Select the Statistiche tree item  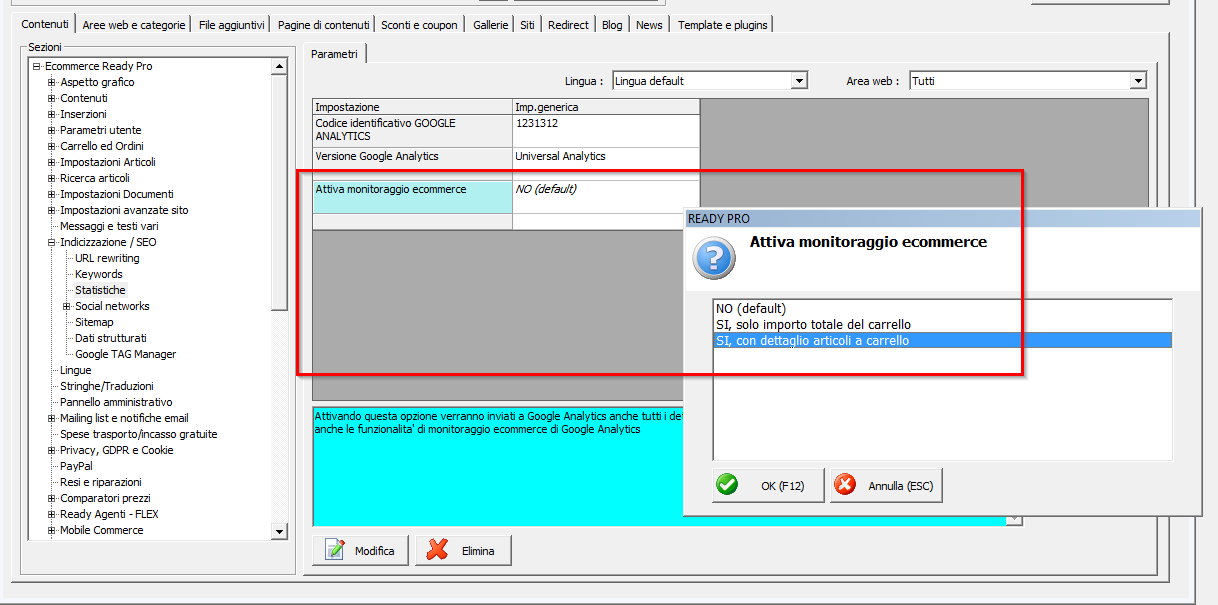click(x=100, y=290)
